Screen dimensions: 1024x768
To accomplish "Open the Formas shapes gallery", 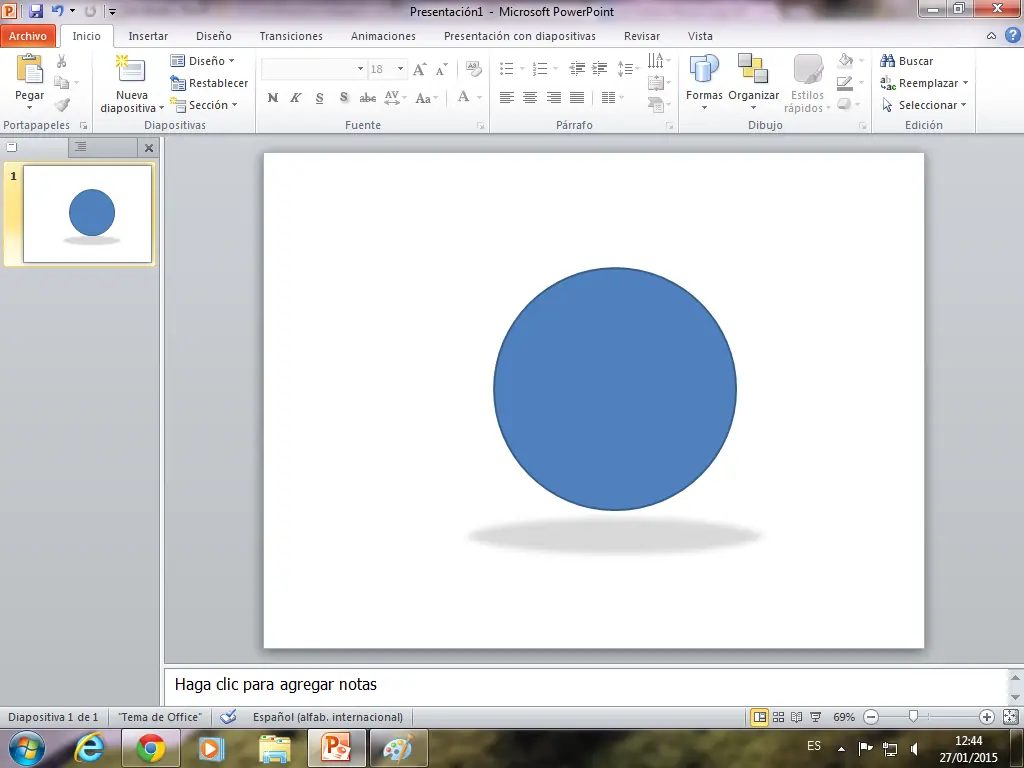I will coord(704,82).
